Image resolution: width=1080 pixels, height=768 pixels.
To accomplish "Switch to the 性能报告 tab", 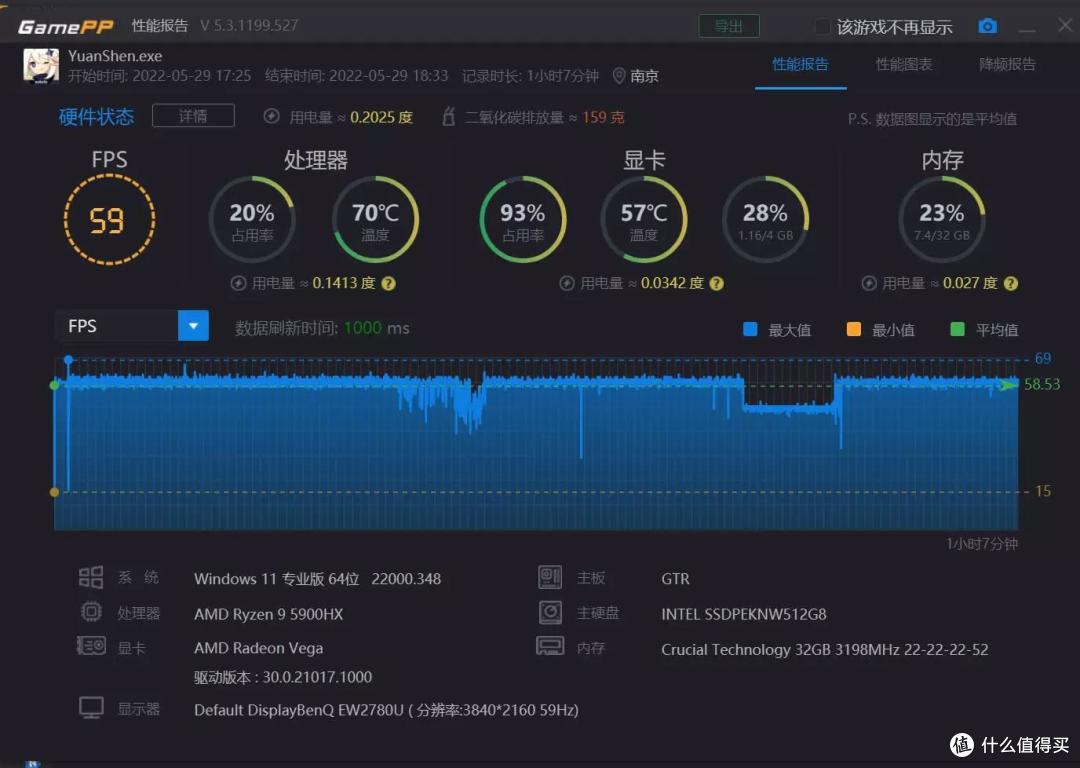I will (800, 65).
